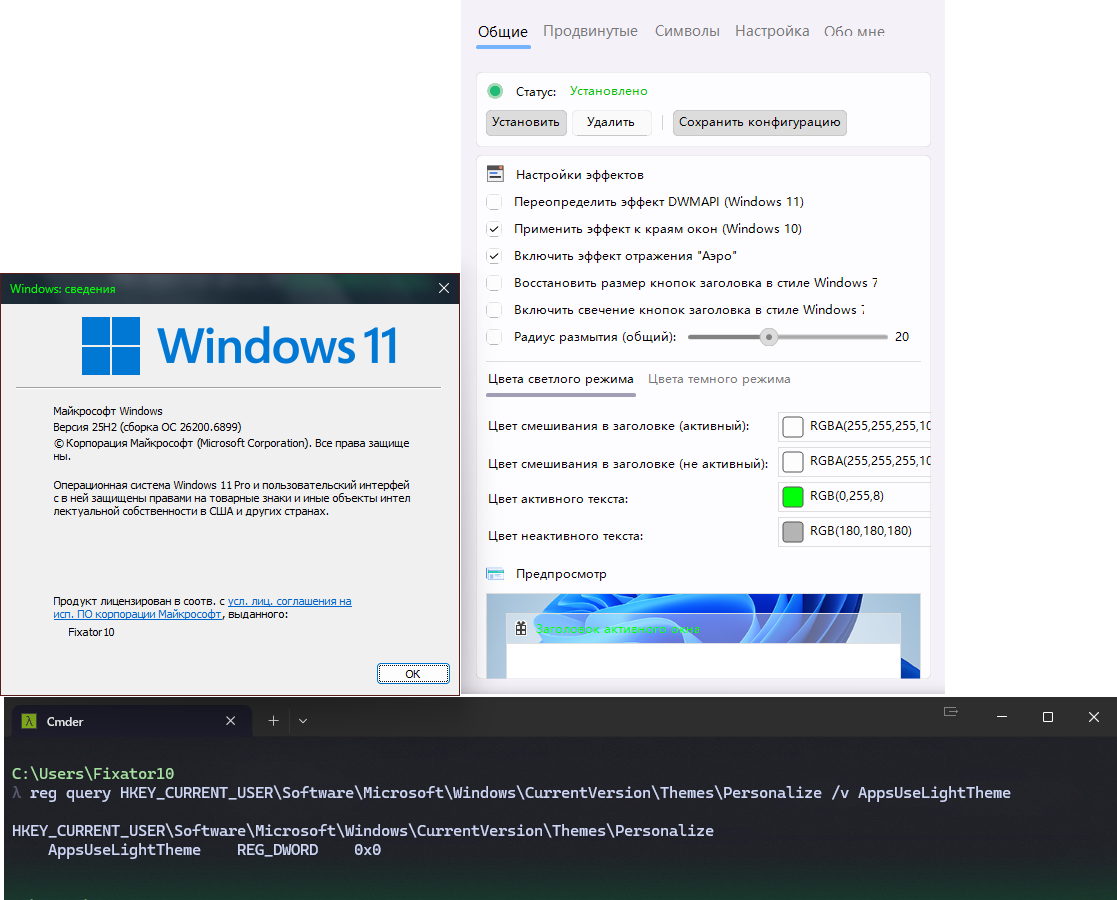Click the preview section icon

tap(495, 574)
